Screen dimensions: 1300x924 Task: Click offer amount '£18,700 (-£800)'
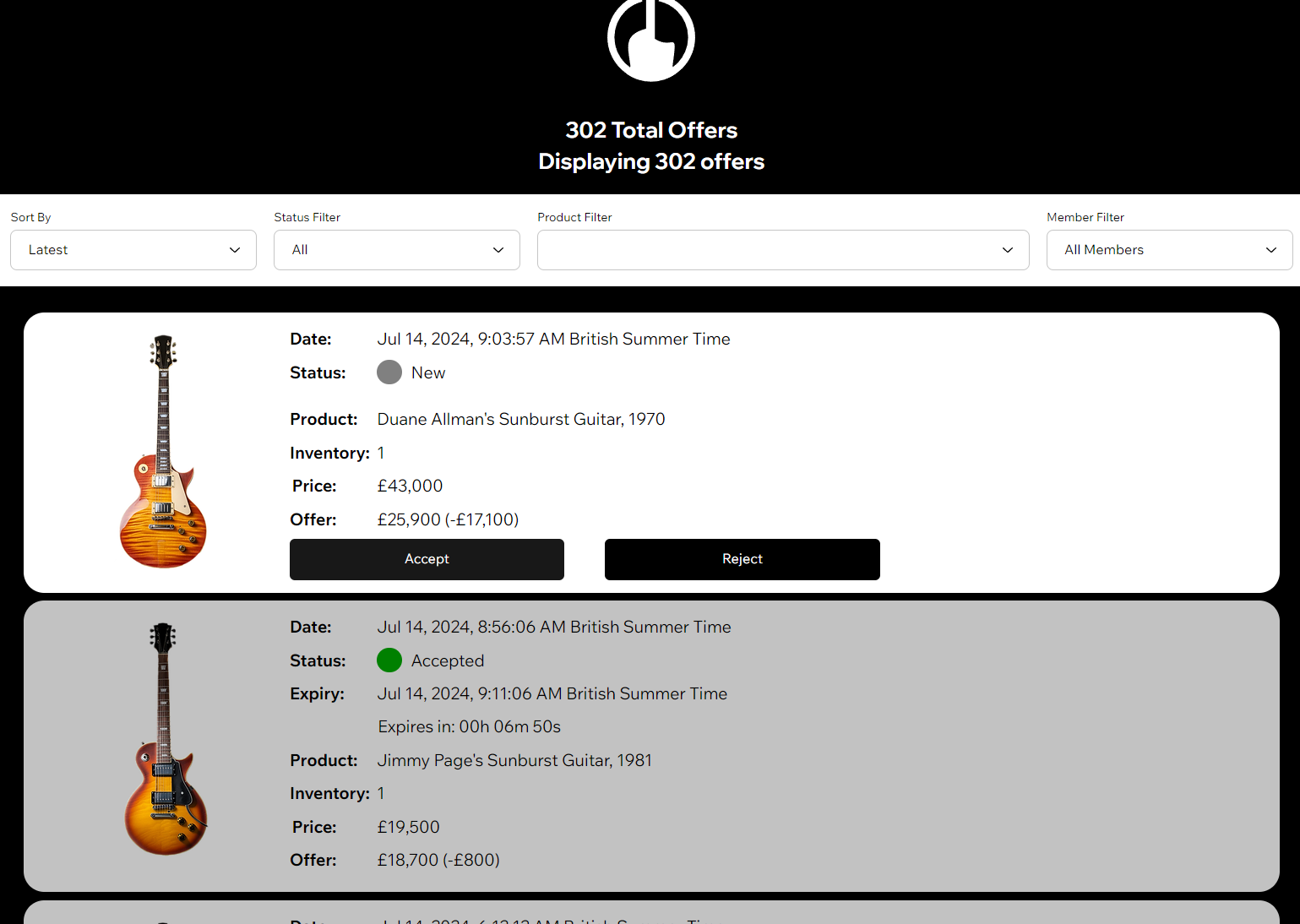coord(438,860)
